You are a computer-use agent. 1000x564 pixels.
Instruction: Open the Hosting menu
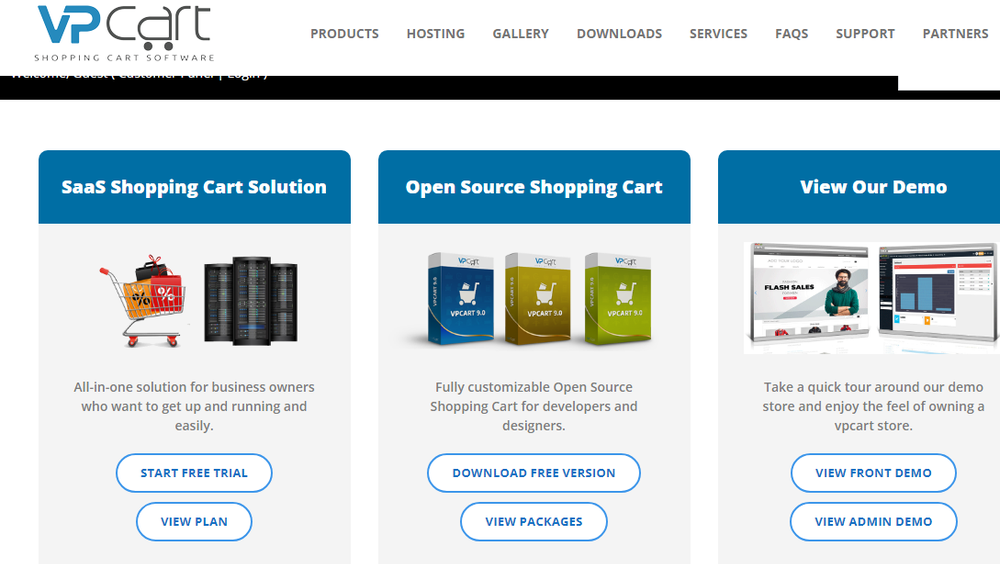click(436, 34)
